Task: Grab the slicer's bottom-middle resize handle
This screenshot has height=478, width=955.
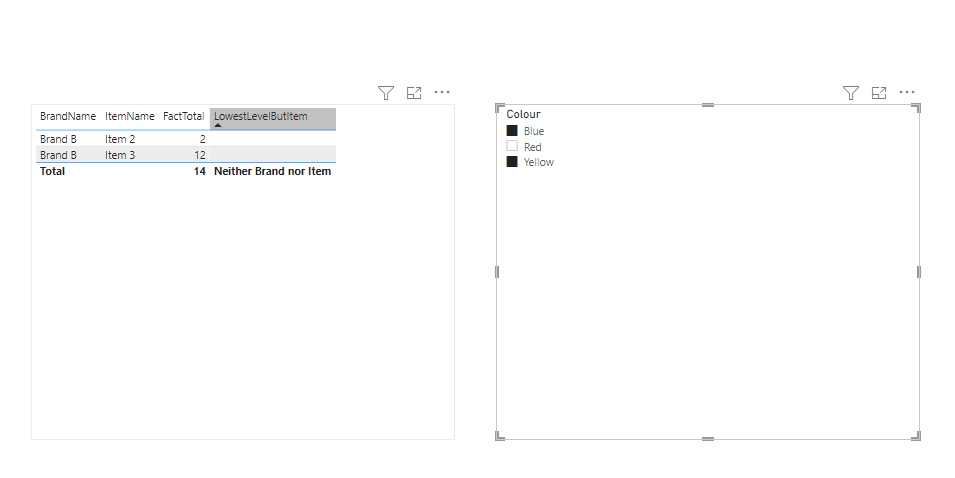Action: click(708, 438)
